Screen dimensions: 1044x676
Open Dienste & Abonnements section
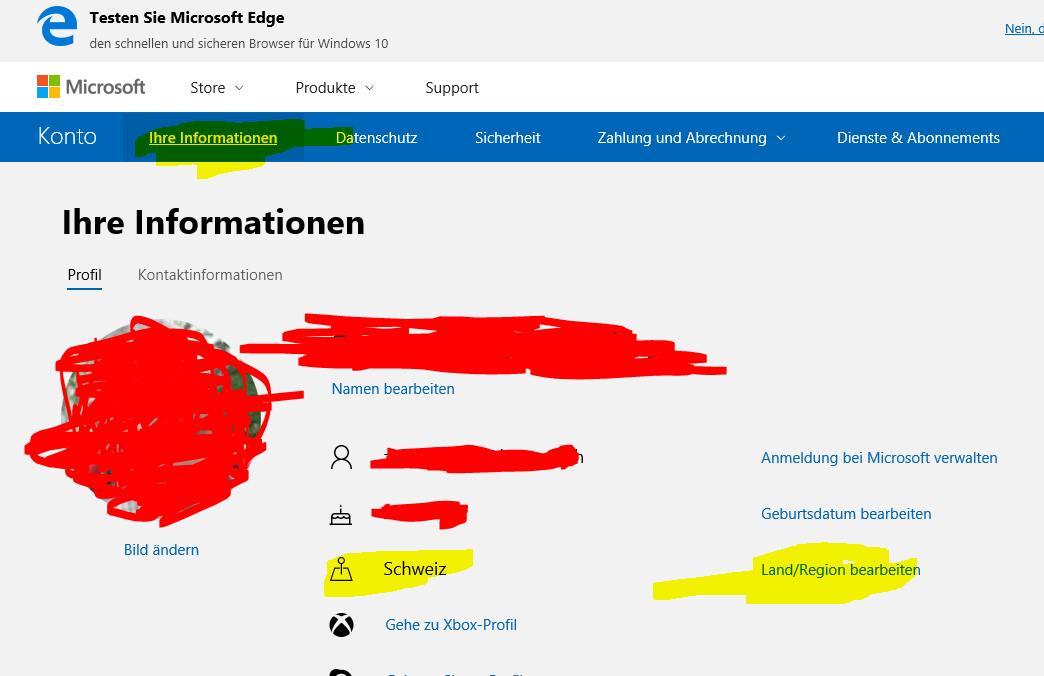point(918,138)
